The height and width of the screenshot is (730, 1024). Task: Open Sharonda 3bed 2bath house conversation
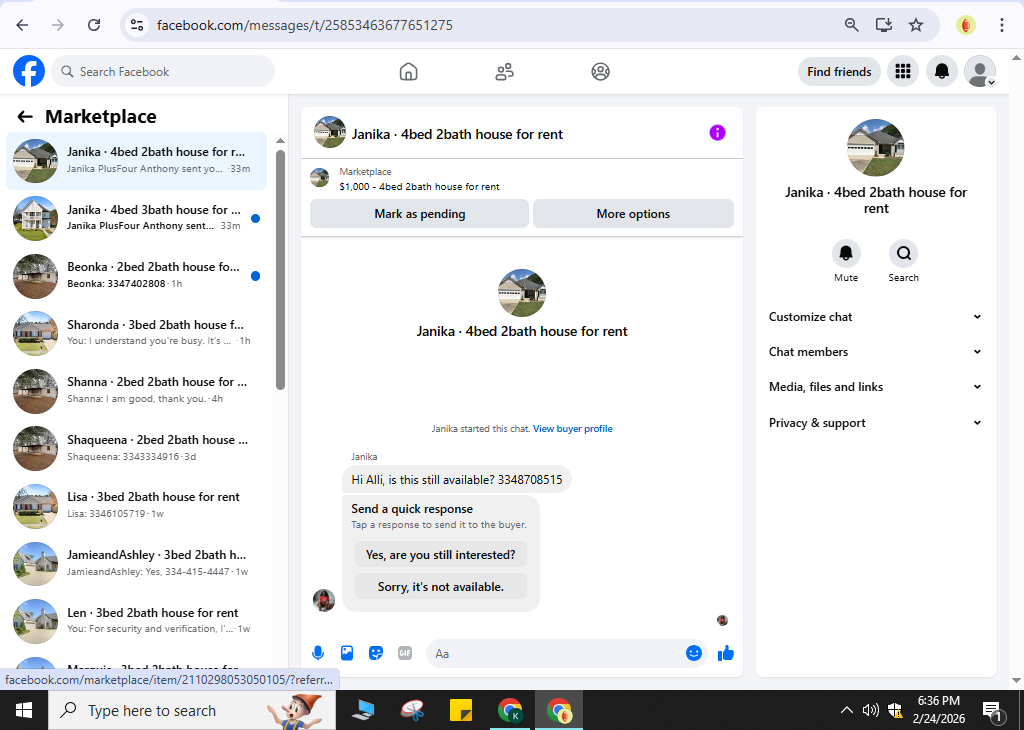click(x=136, y=333)
